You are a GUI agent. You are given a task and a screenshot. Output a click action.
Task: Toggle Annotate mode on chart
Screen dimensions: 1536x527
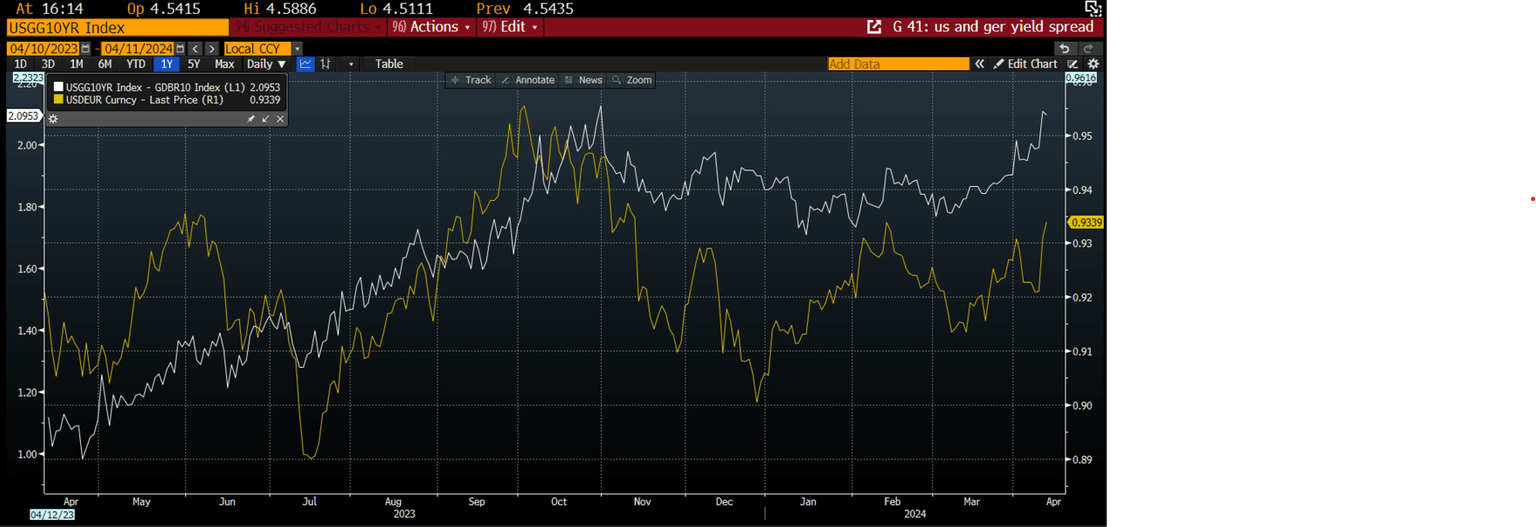coord(527,80)
